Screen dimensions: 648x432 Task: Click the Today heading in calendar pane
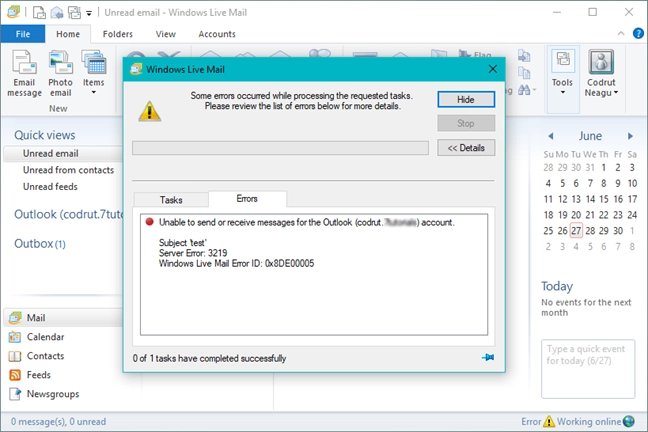pos(557,286)
